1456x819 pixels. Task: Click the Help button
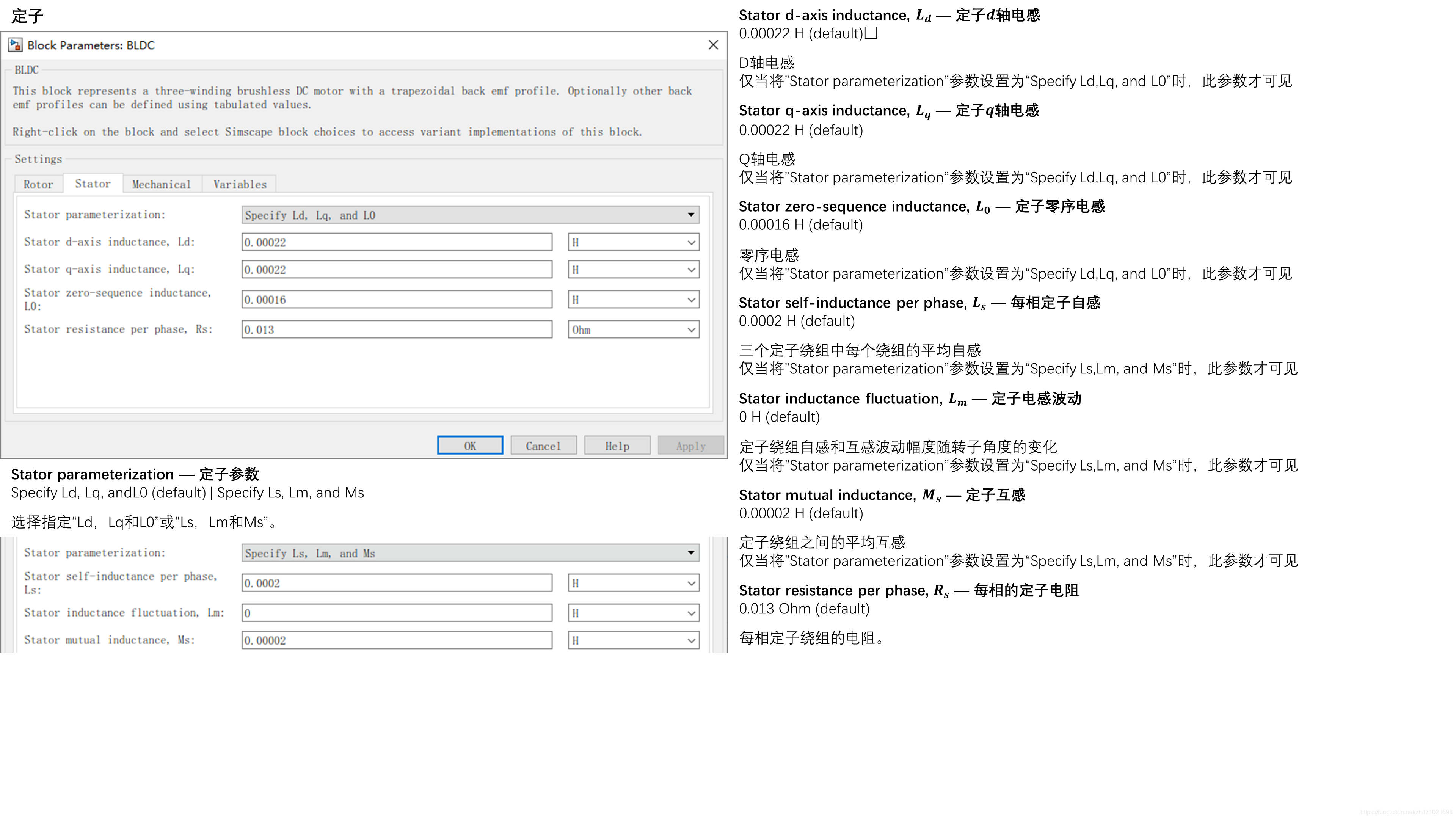coord(617,446)
